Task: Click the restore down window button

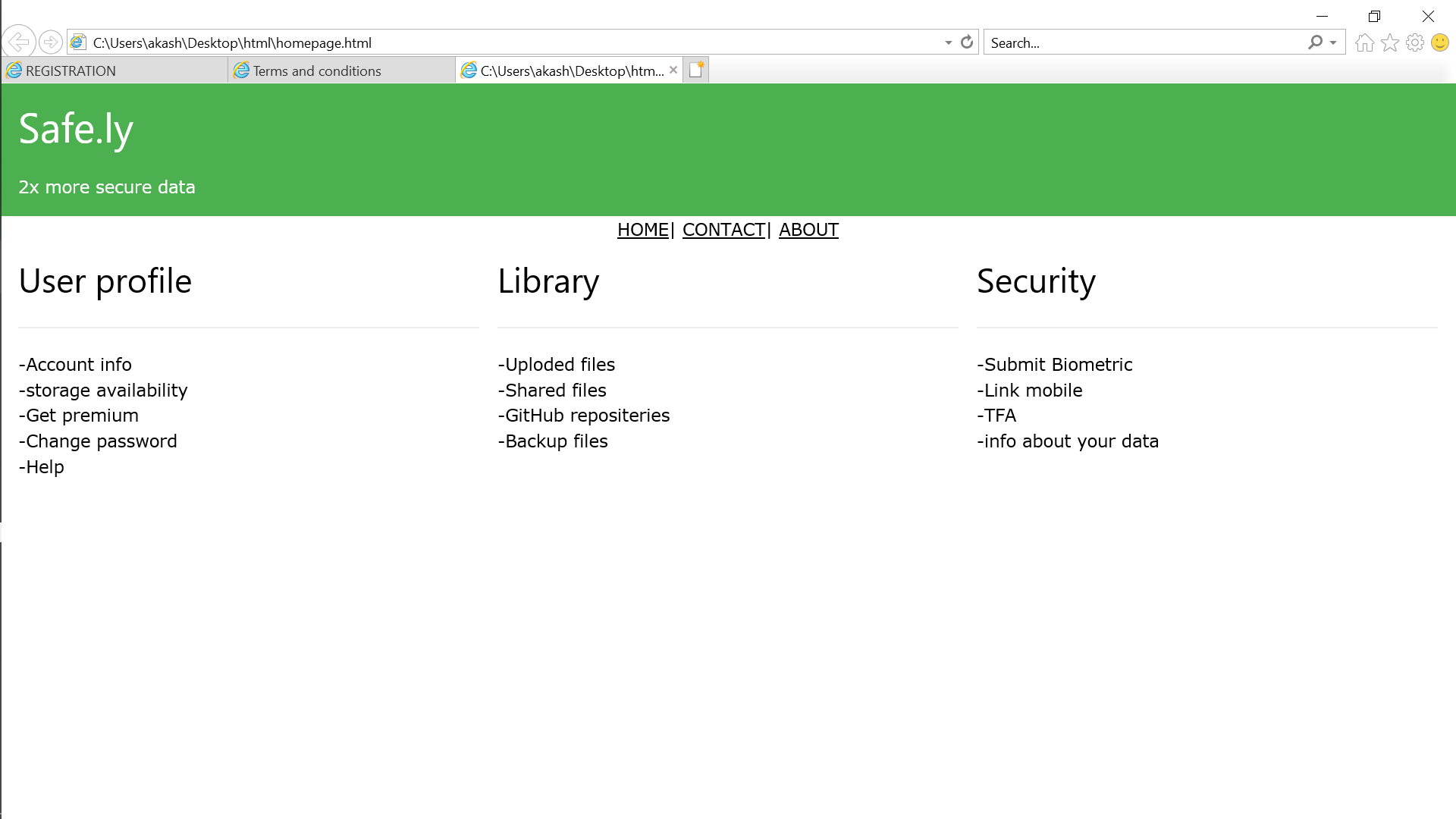Action: click(1374, 16)
